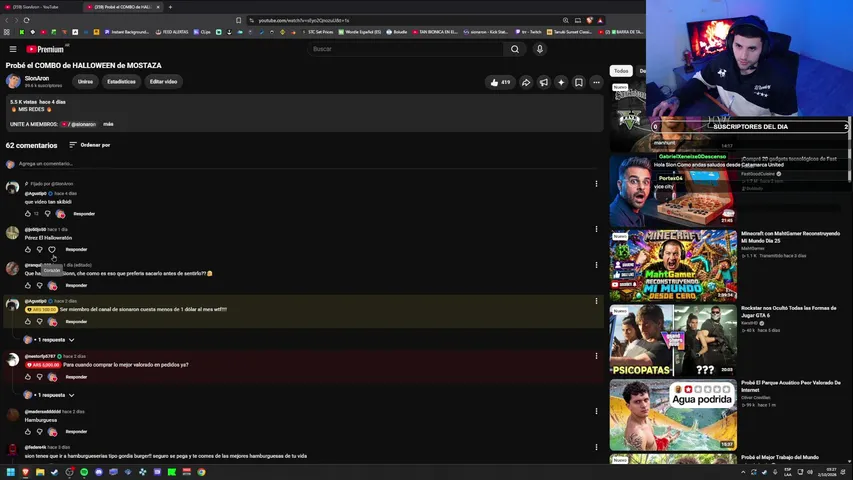Screen dimensions: 853x480
Task: Like the pinned 'que video tan skibidi' comment
Action: pos(28,214)
